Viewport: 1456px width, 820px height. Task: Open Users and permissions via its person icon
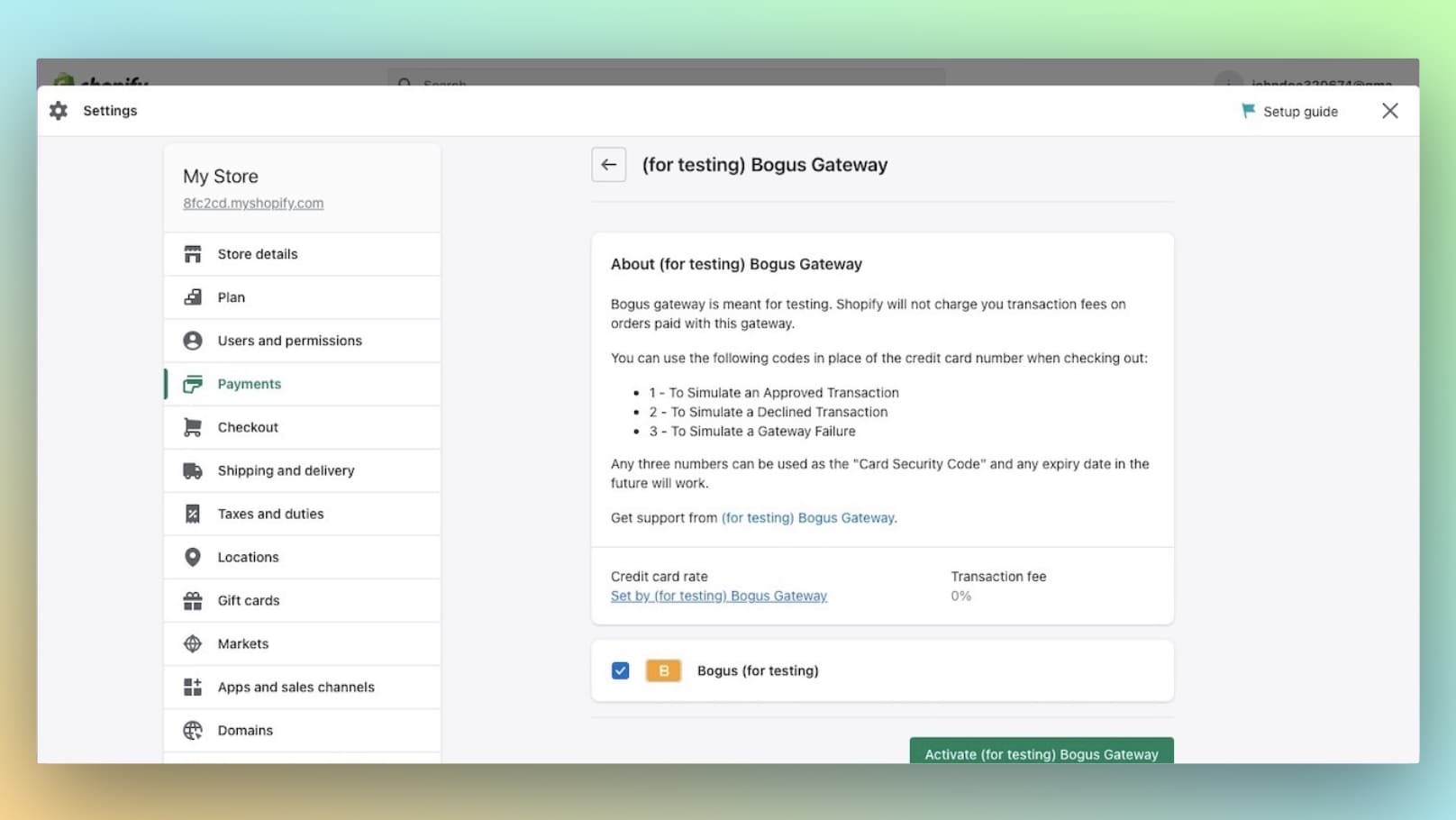192,340
